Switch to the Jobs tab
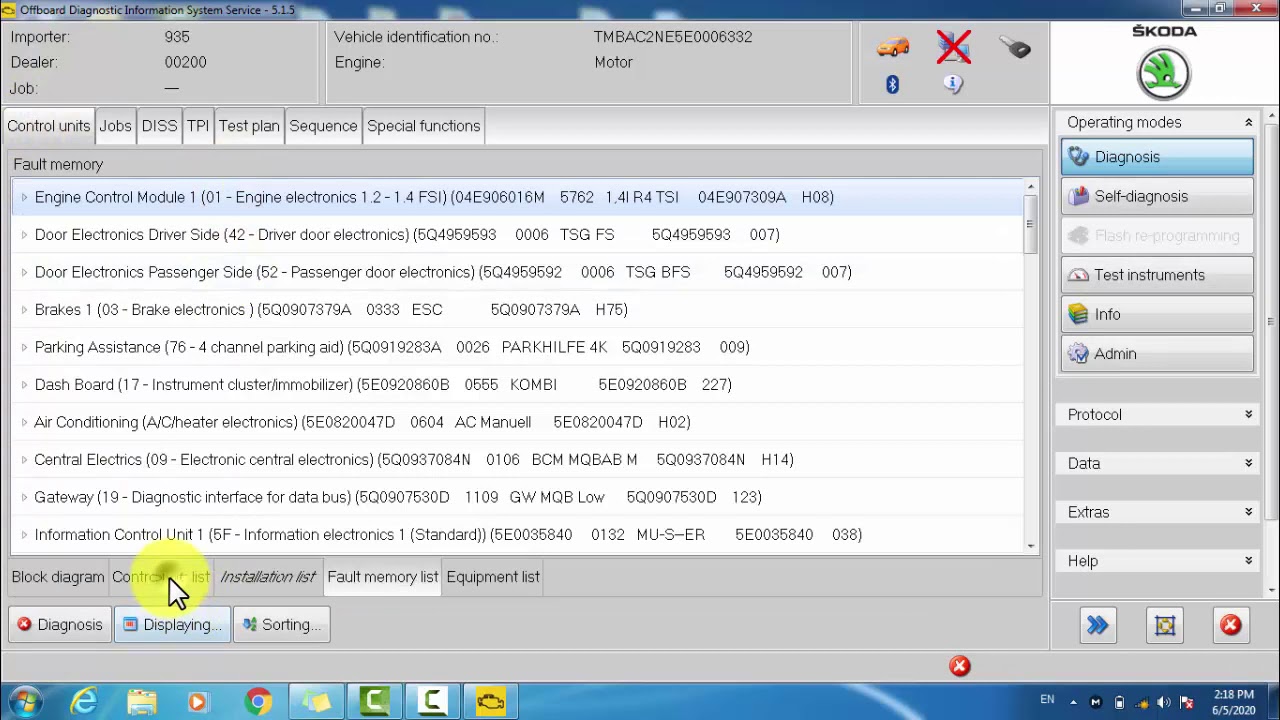The height and width of the screenshot is (720, 1280). (x=115, y=126)
